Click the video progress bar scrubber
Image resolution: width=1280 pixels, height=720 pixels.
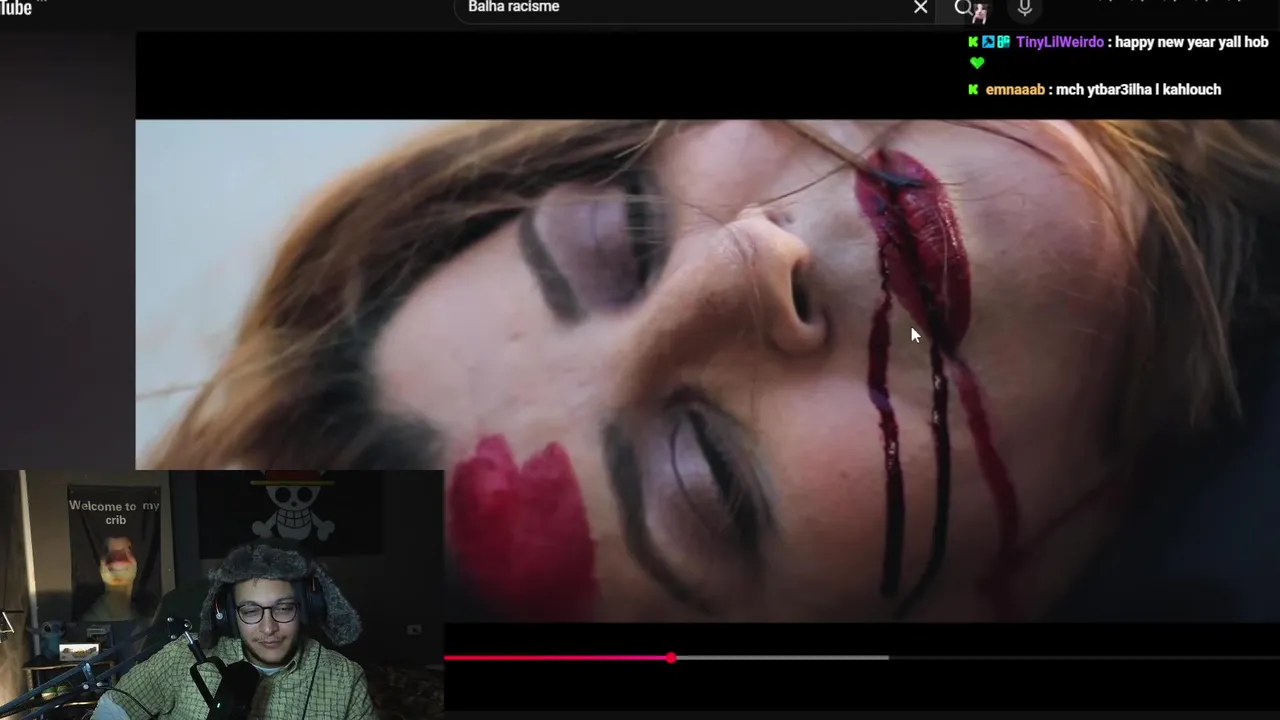[671, 657]
